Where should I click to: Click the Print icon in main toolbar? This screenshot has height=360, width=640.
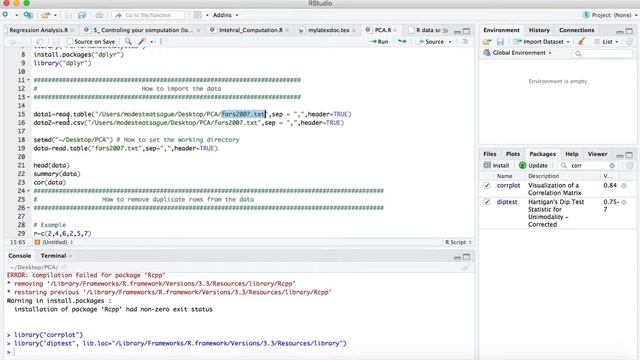(x=99, y=15)
